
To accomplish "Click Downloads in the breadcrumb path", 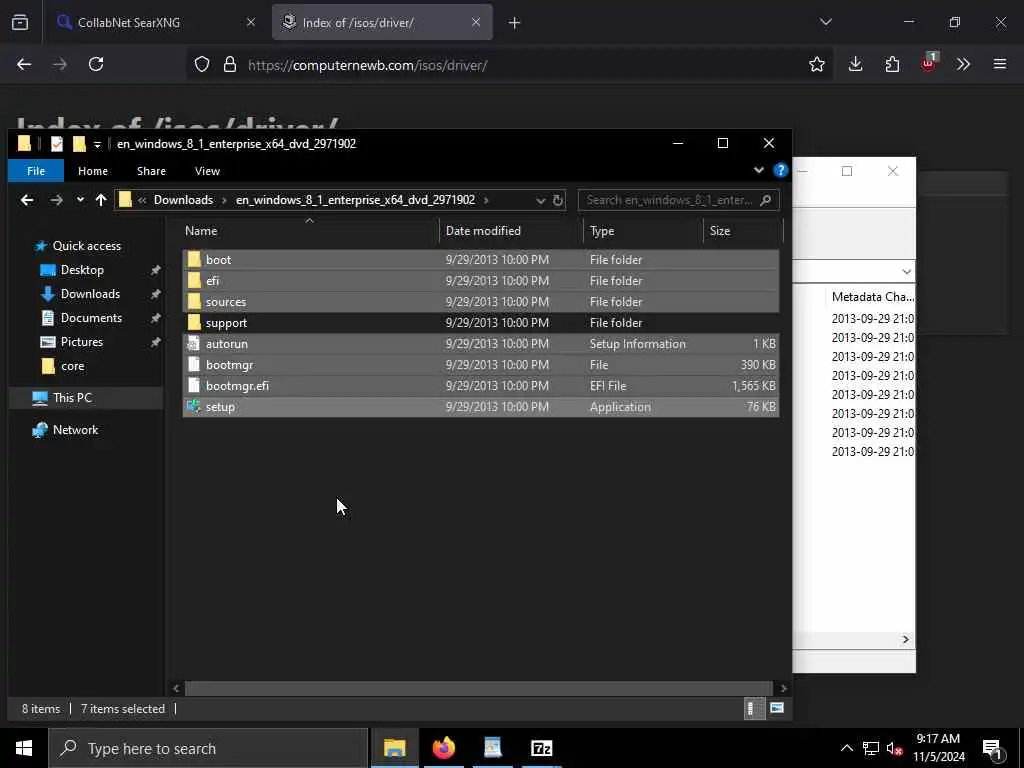I will (183, 200).
